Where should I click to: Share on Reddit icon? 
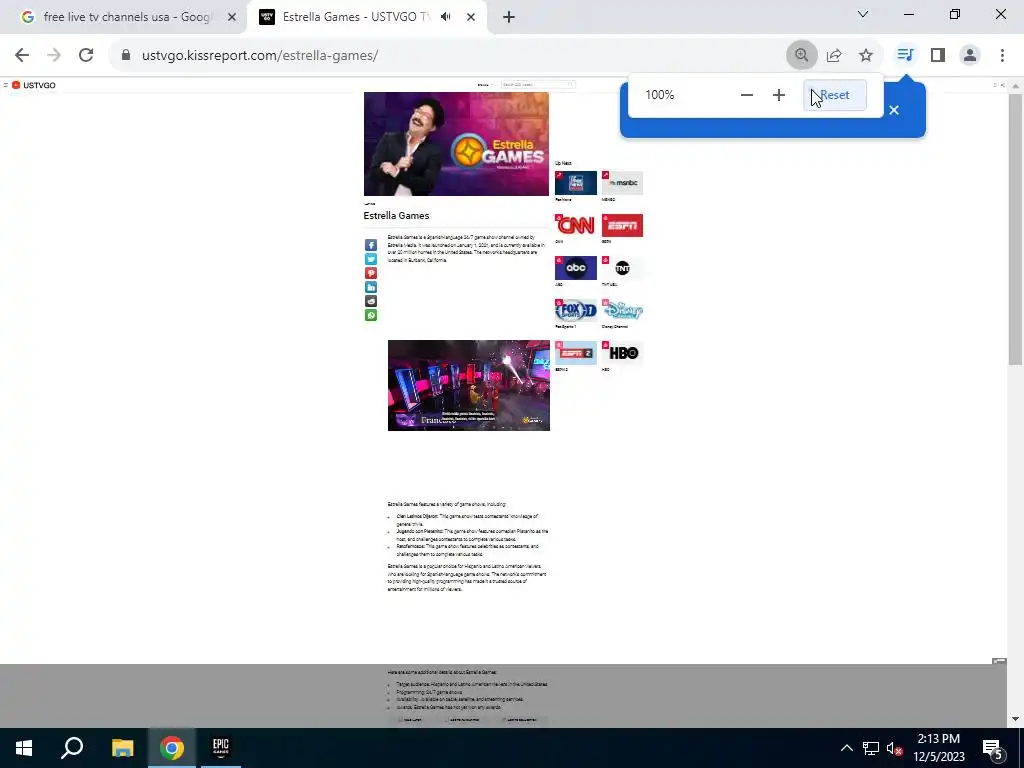[x=371, y=301]
